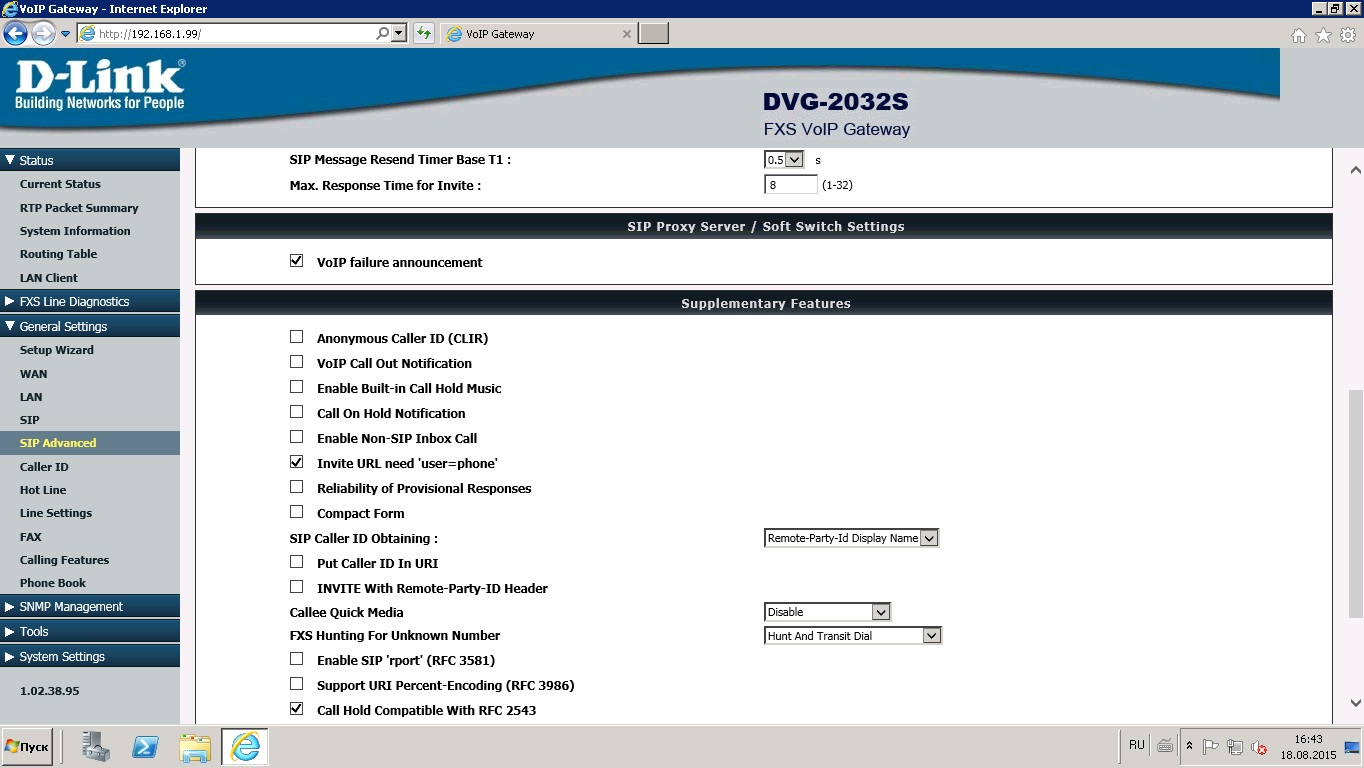
Task: Go to System Information page
Action: point(75,231)
